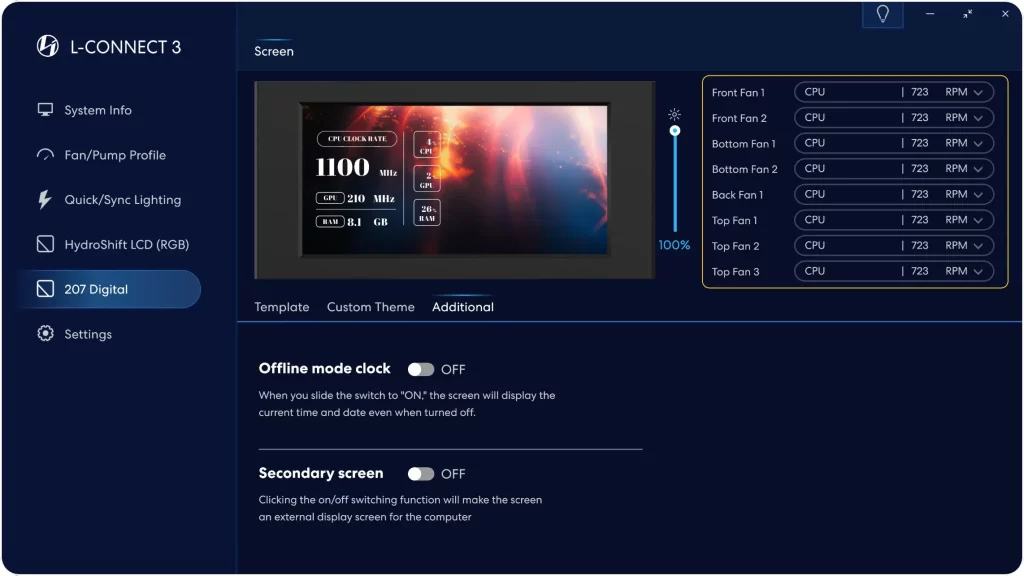Click the Front Fan 2 label

739,118
